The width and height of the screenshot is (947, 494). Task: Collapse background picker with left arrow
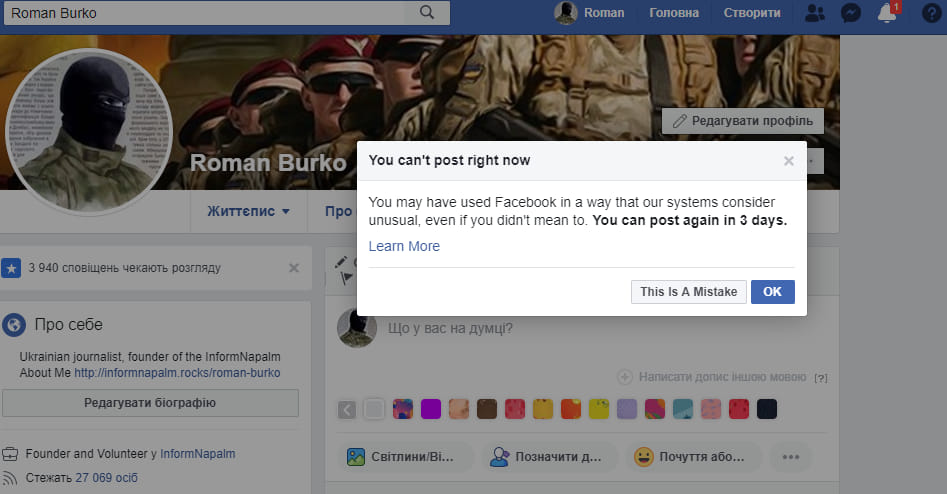347,409
